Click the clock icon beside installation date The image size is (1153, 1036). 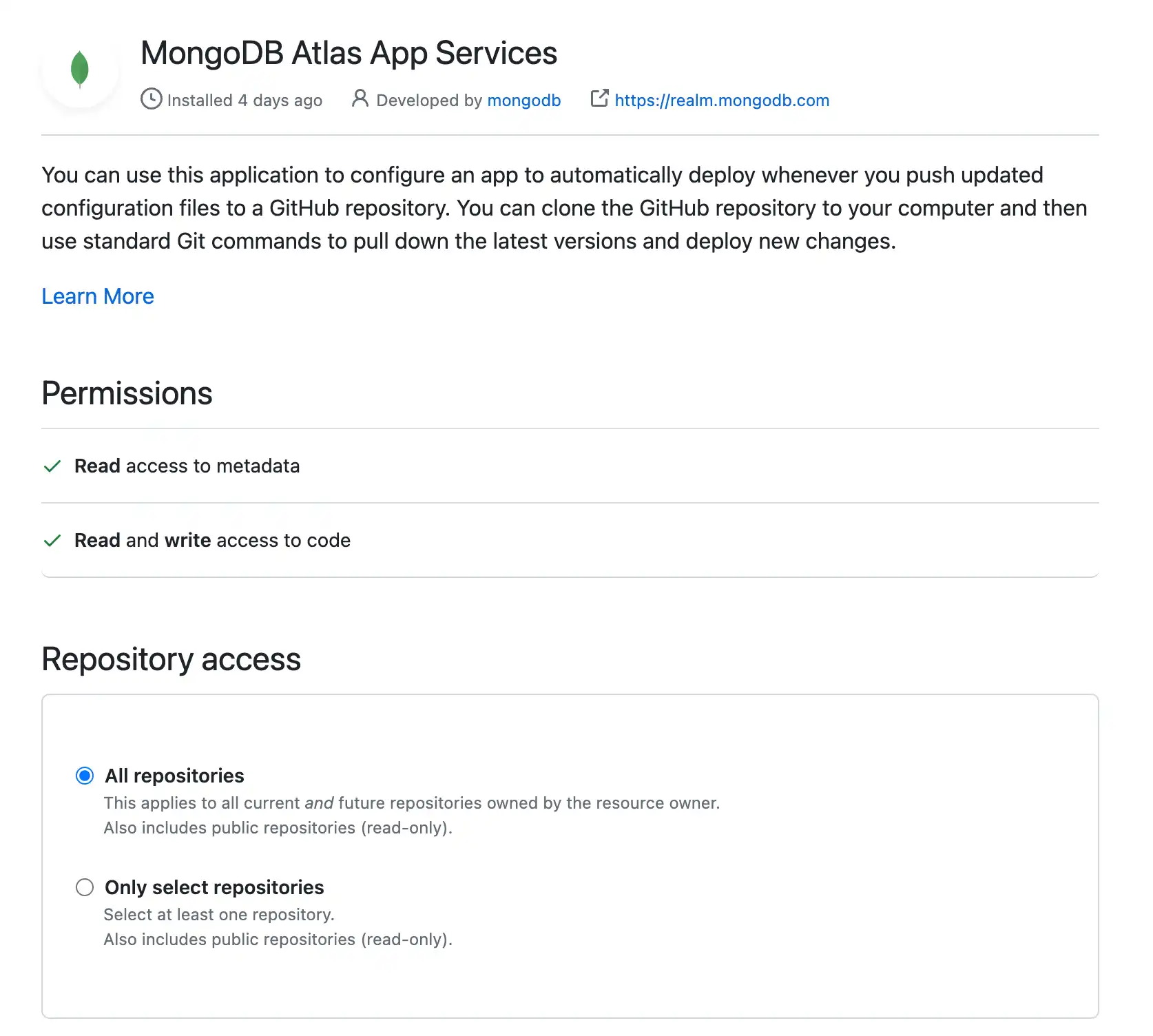click(152, 100)
